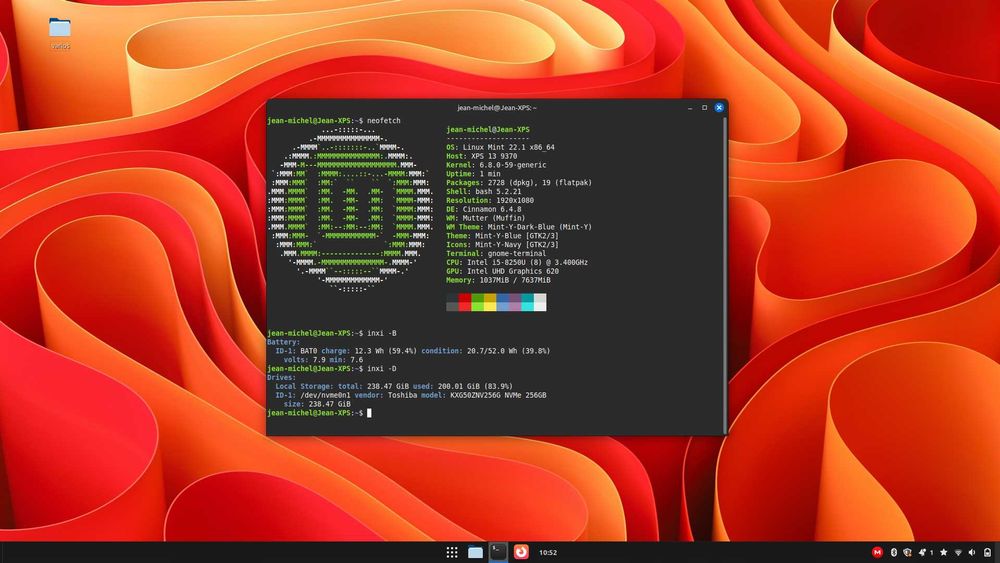Click the 'Local Storage: total: 238.47 GiB' line
The image size is (1000, 563).
tap(394, 386)
